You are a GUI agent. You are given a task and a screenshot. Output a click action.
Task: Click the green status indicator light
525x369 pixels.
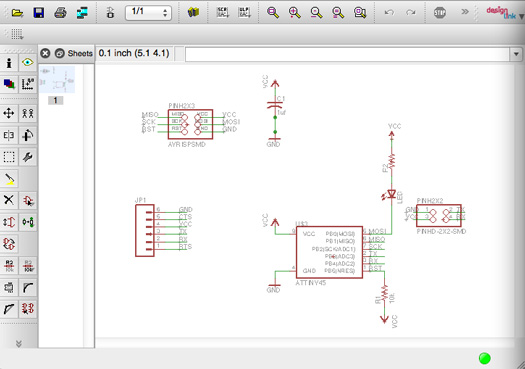[x=484, y=358]
